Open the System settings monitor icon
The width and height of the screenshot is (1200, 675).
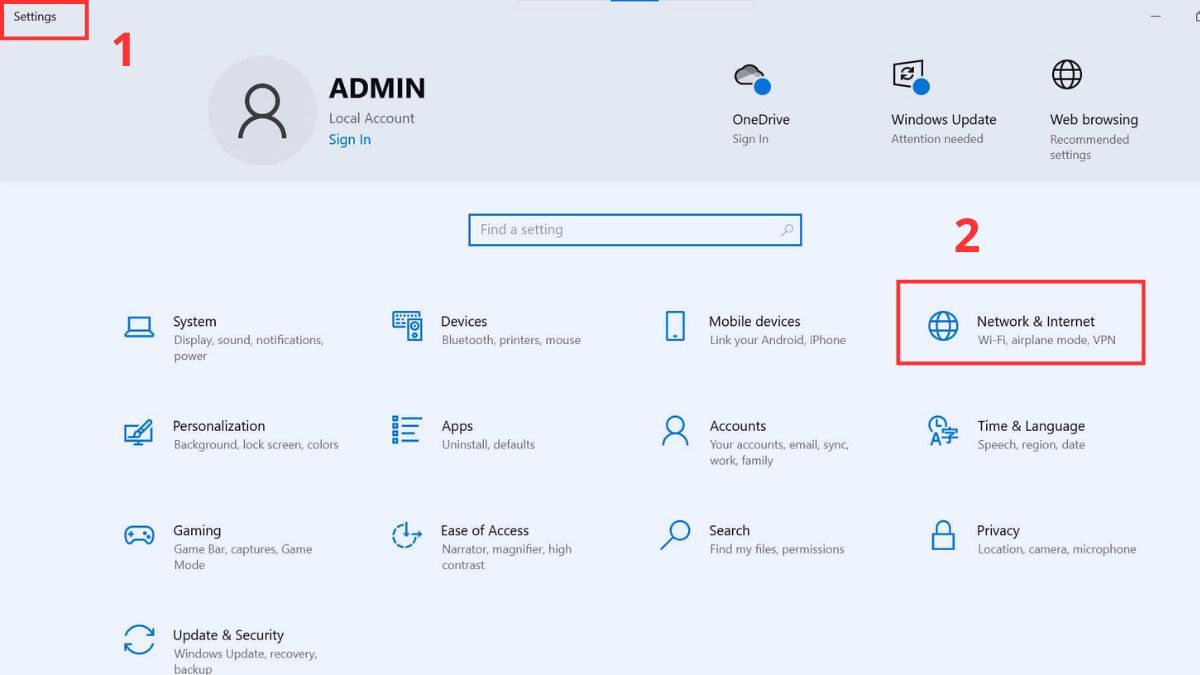coord(139,327)
